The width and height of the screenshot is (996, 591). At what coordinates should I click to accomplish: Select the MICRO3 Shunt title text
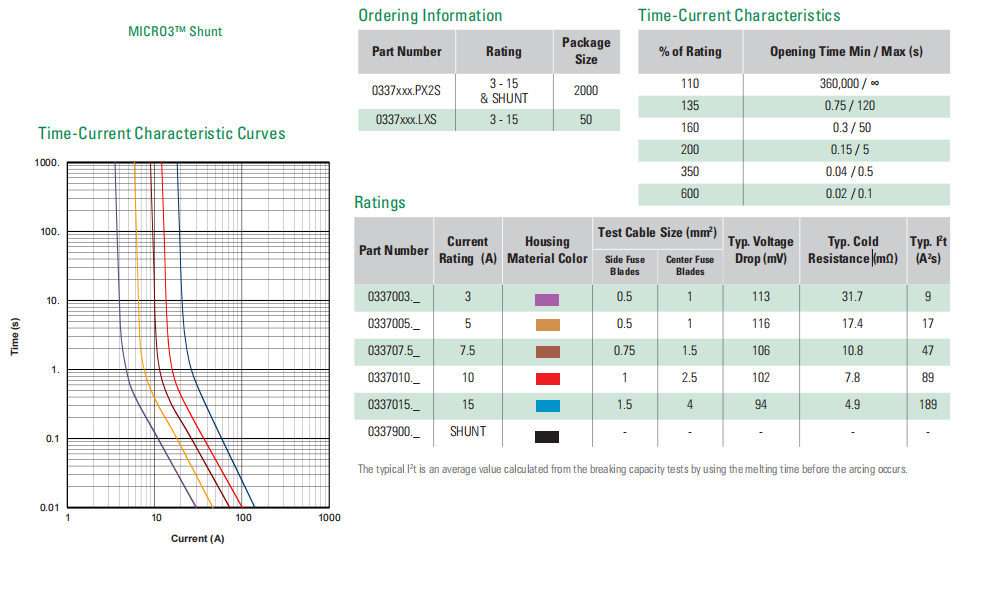coord(174,31)
